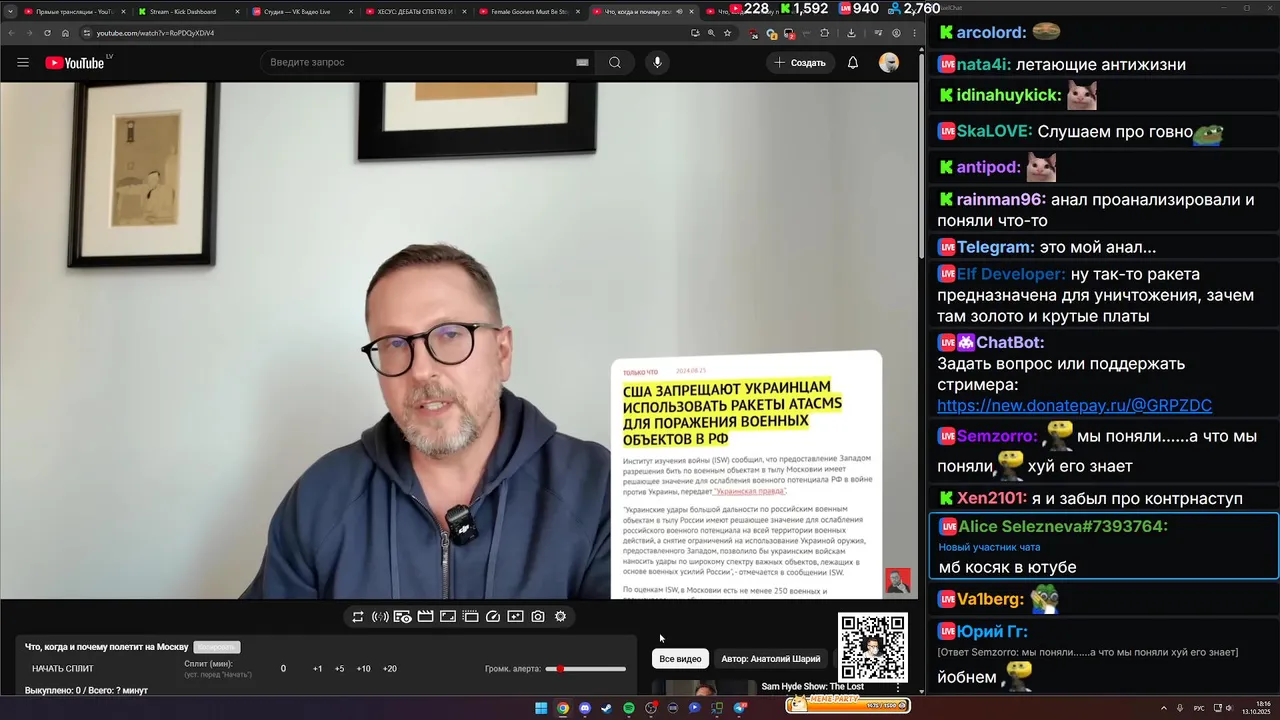This screenshot has width=1280, height=720.
Task: Click the QR code image
Action: [873, 647]
